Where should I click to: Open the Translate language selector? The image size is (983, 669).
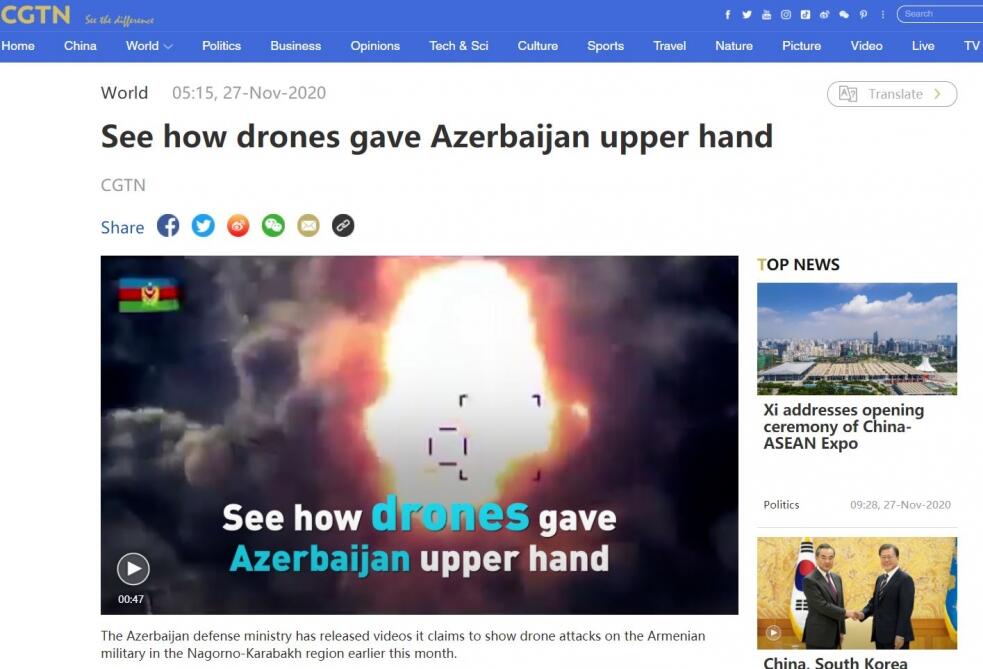point(891,94)
